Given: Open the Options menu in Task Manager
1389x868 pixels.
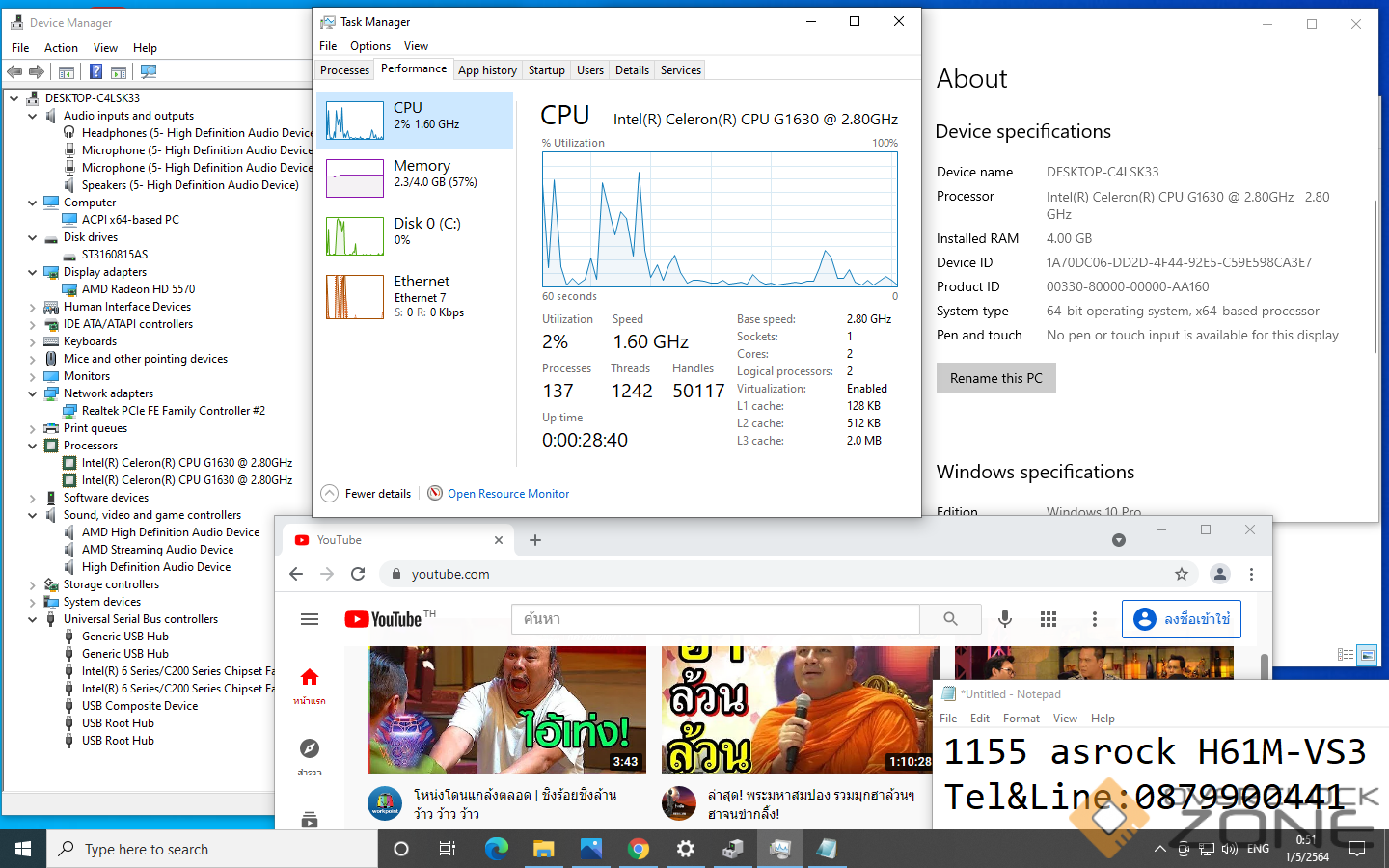Looking at the screenshot, I should tap(370, 46).
